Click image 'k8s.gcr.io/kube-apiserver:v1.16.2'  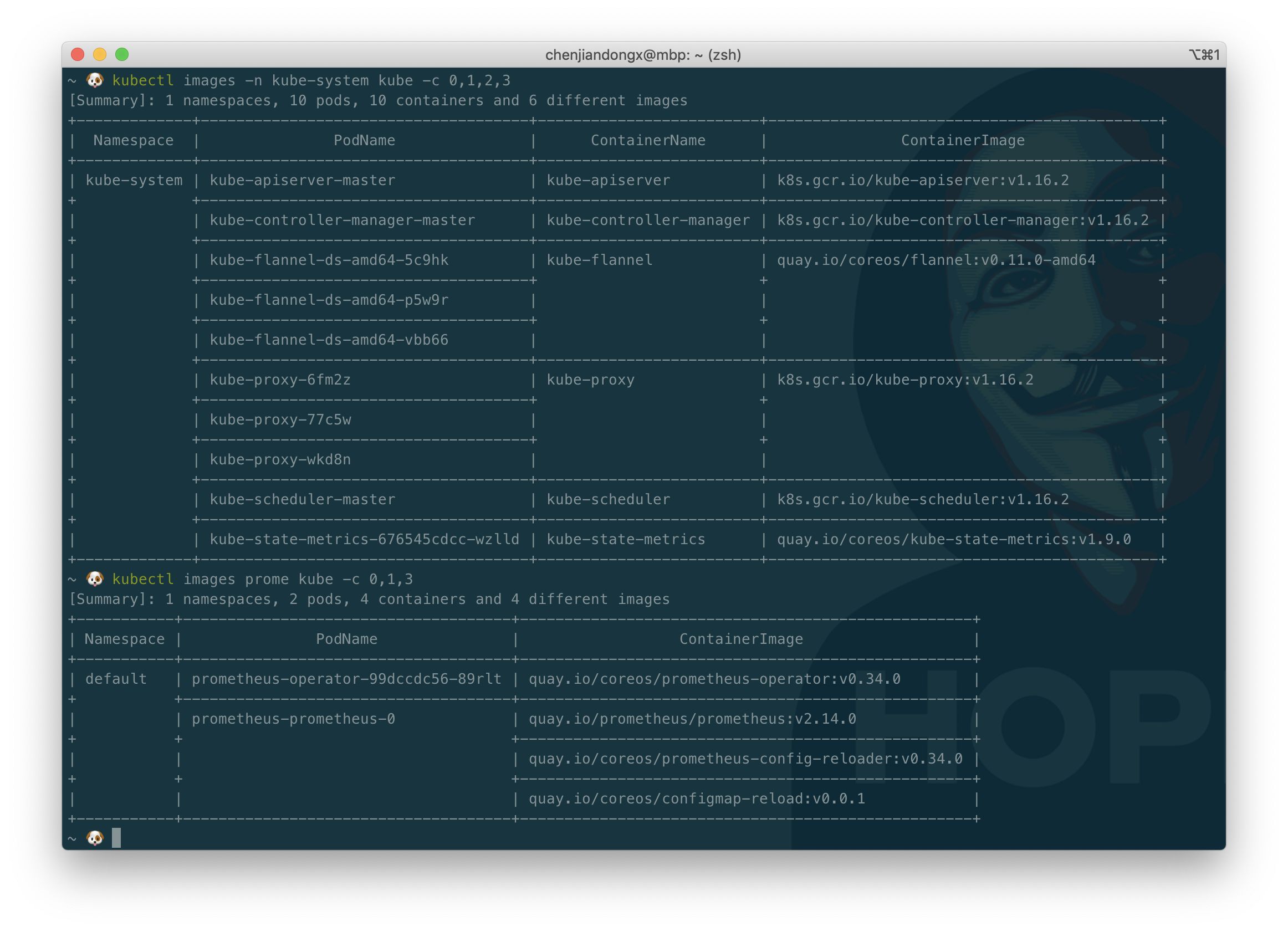click(923, 181)
